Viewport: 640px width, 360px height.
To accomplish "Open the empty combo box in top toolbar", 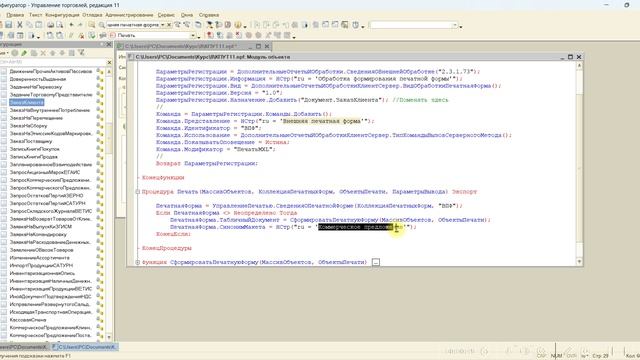I will 455,25.
